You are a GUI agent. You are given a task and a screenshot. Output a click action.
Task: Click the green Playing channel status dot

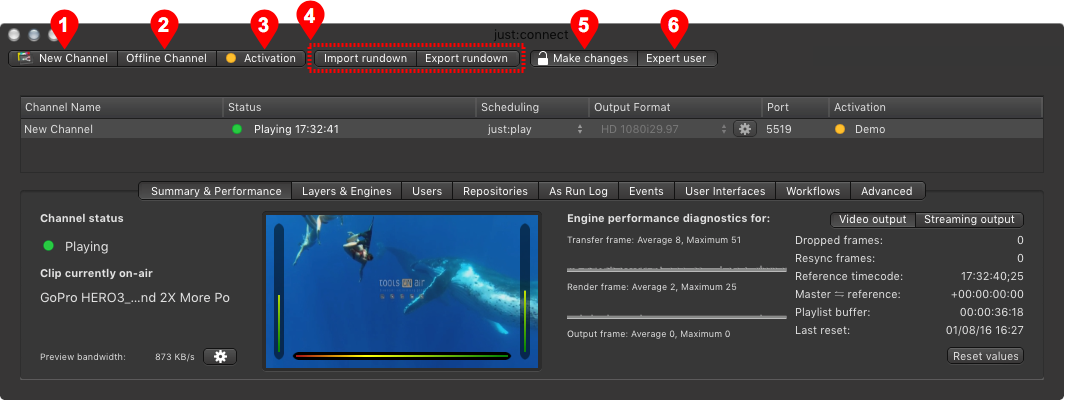coord(48,246)
